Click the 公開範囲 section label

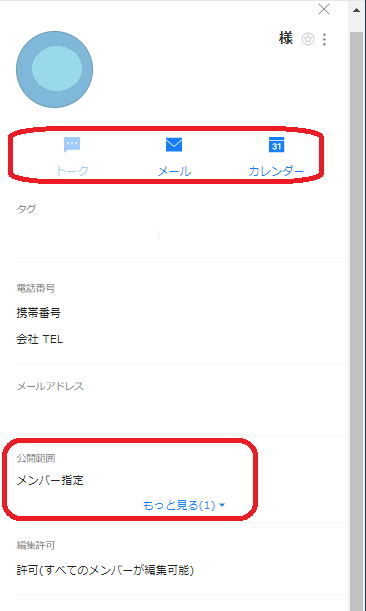[x=35, y=458]
